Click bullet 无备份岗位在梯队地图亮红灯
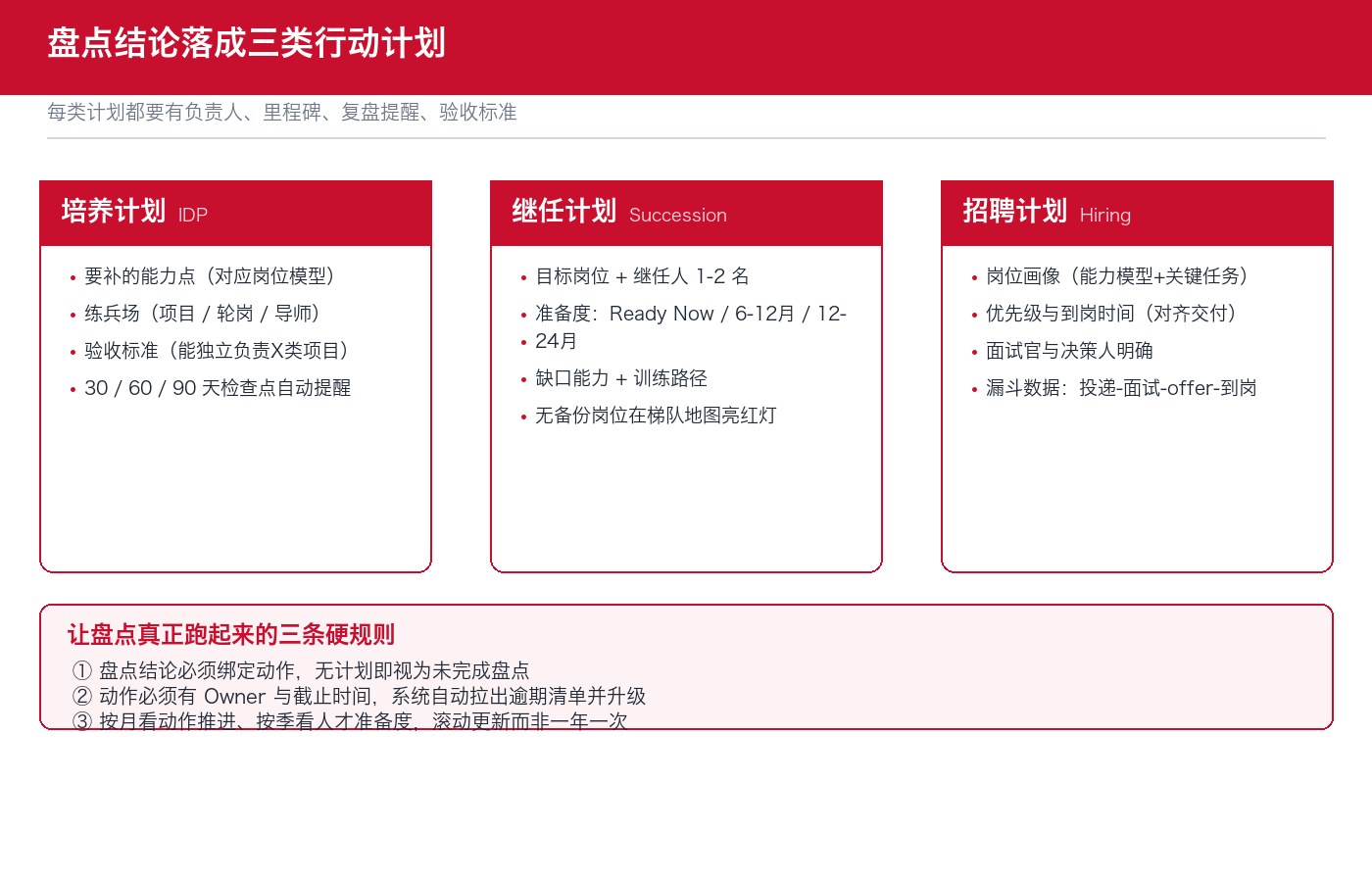Screen dimensions: 1372x882 point(656,416)
